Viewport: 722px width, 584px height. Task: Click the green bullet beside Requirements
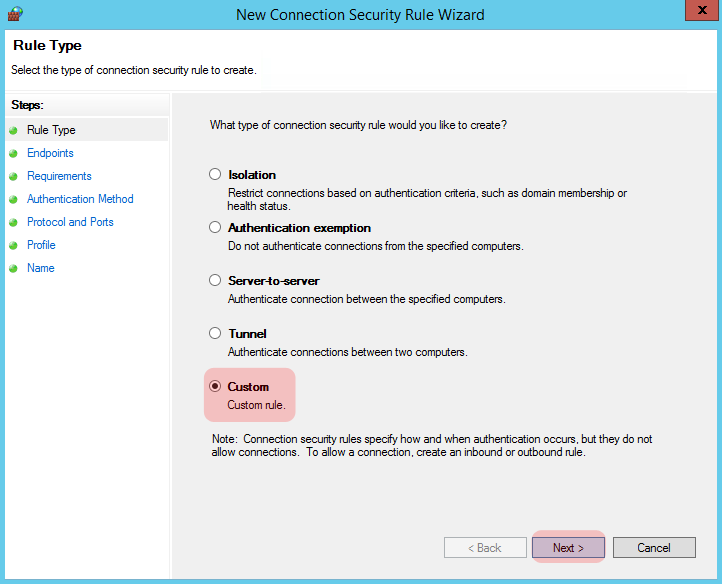(x=13, y=176)
